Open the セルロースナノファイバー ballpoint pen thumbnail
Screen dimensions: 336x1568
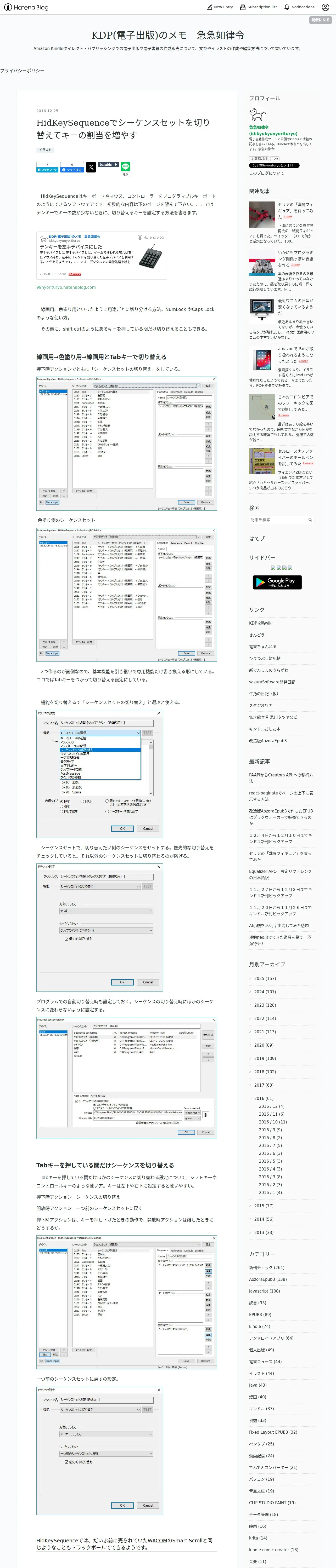(262, 462)
